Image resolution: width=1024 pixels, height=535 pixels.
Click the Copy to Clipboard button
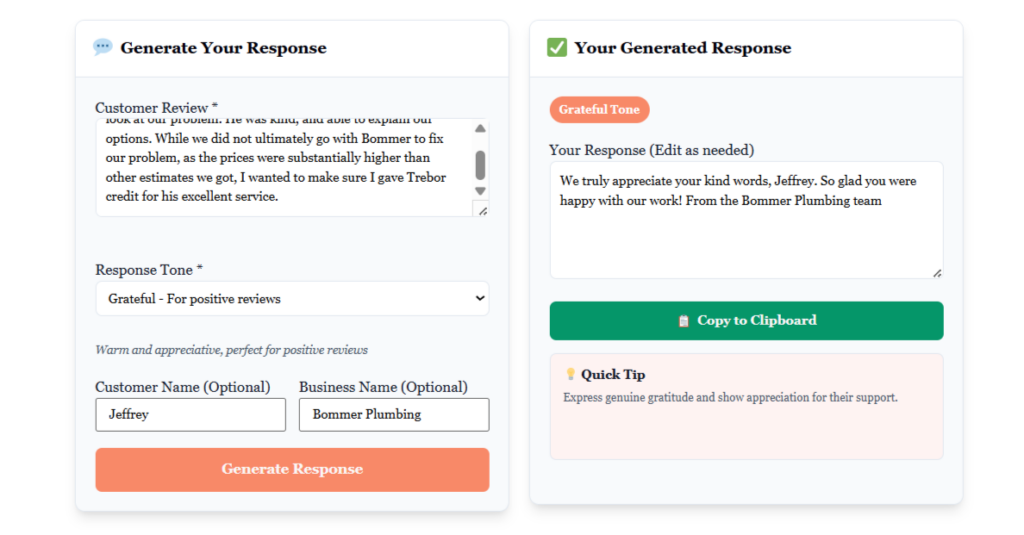746,321
